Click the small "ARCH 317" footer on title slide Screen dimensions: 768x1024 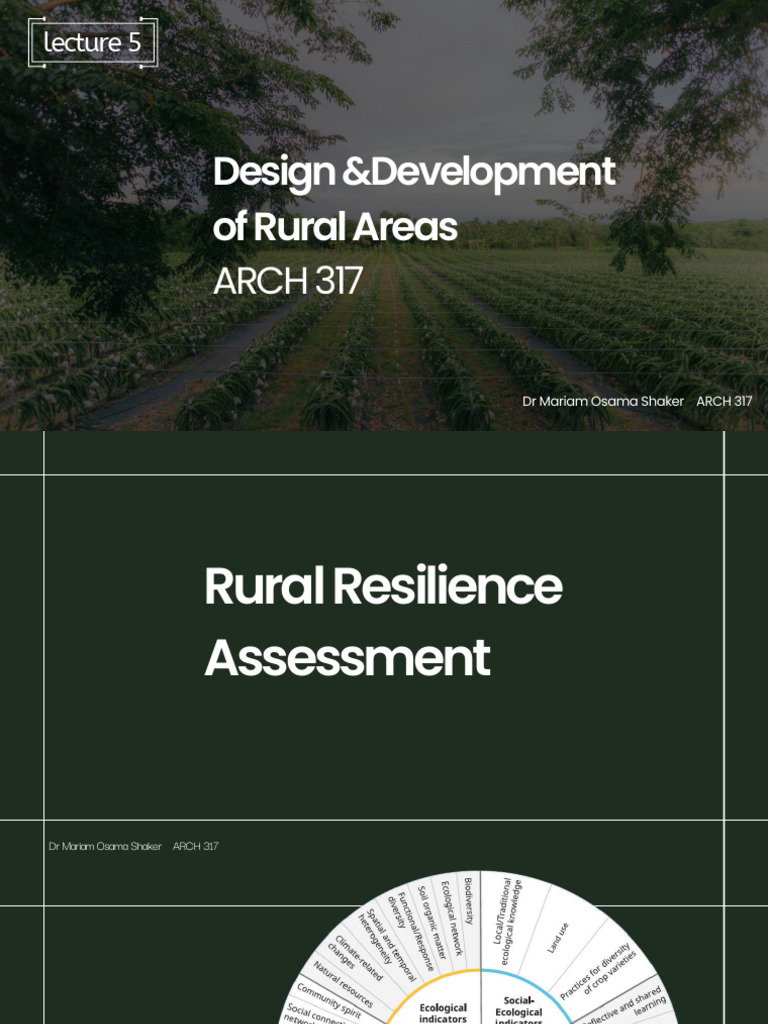[x=724, y=401]
